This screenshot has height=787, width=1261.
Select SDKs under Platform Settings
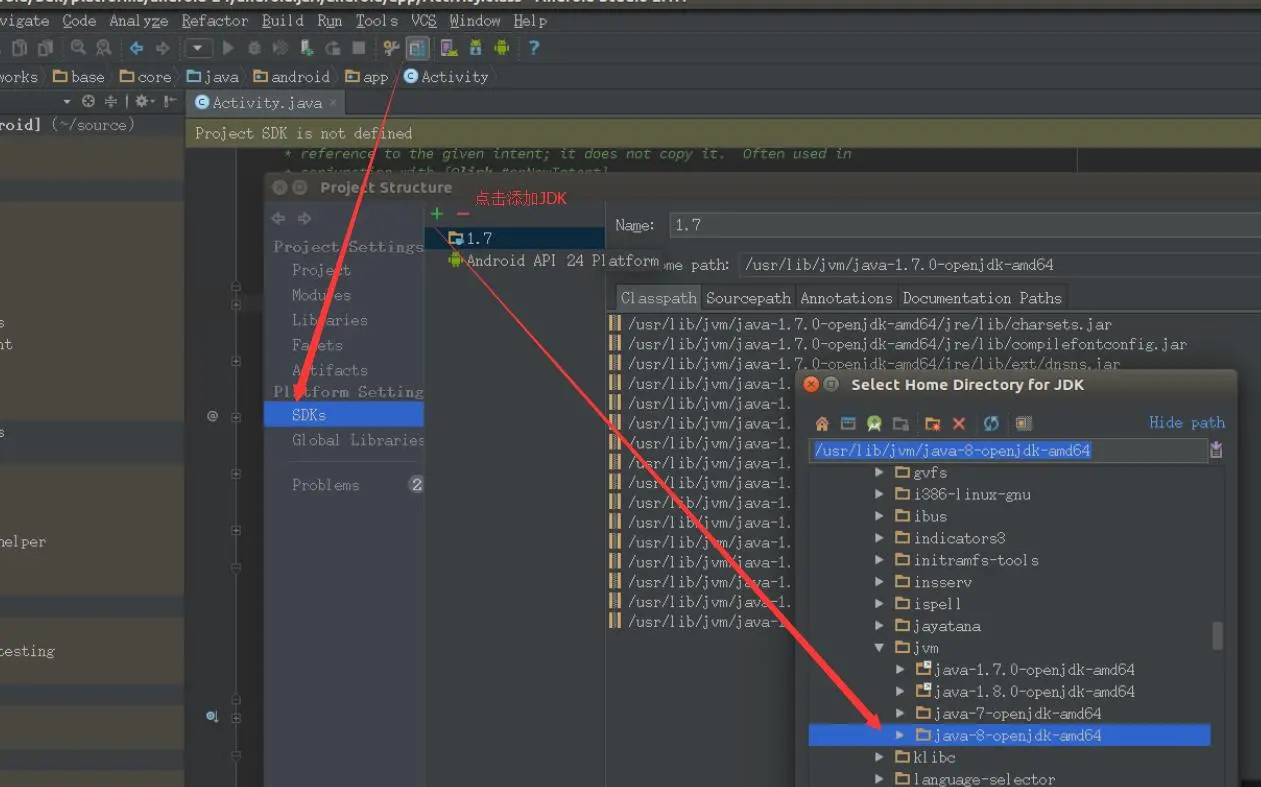tap(344, 415)
